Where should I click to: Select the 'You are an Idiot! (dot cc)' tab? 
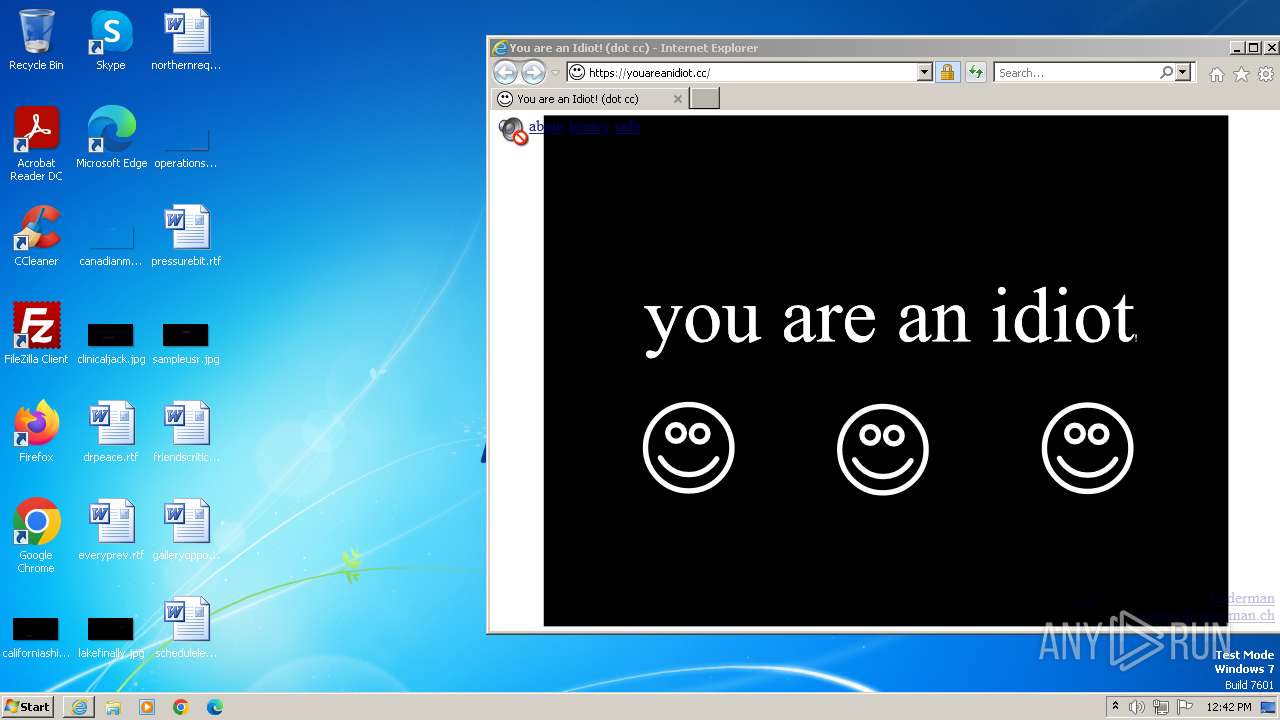coord(590,99)
